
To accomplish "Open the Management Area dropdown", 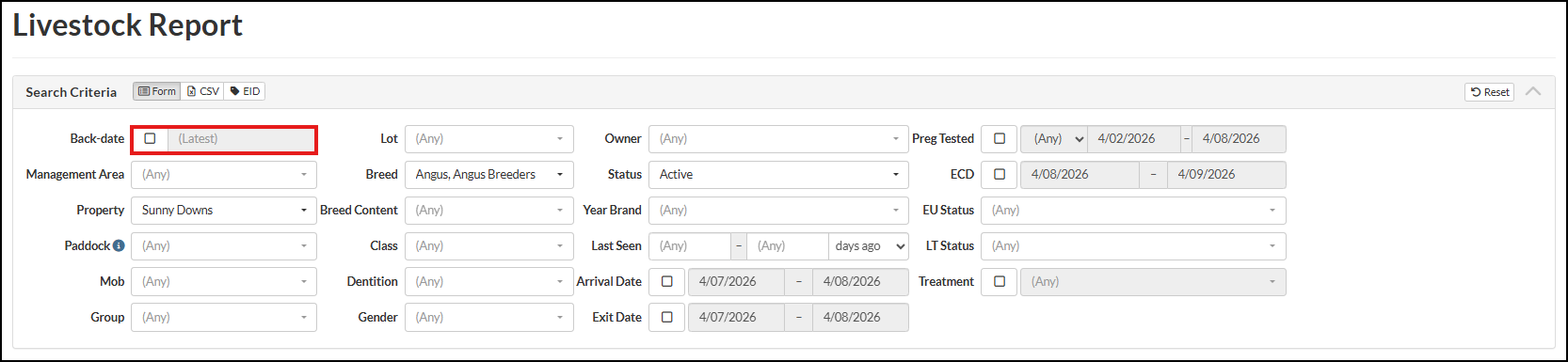I will [x=224, y=174].
